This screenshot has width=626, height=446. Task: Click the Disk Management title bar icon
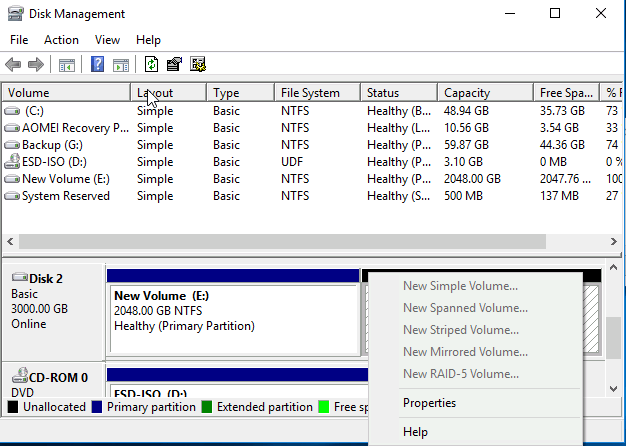pyautogui.click(x=16, y=14)
